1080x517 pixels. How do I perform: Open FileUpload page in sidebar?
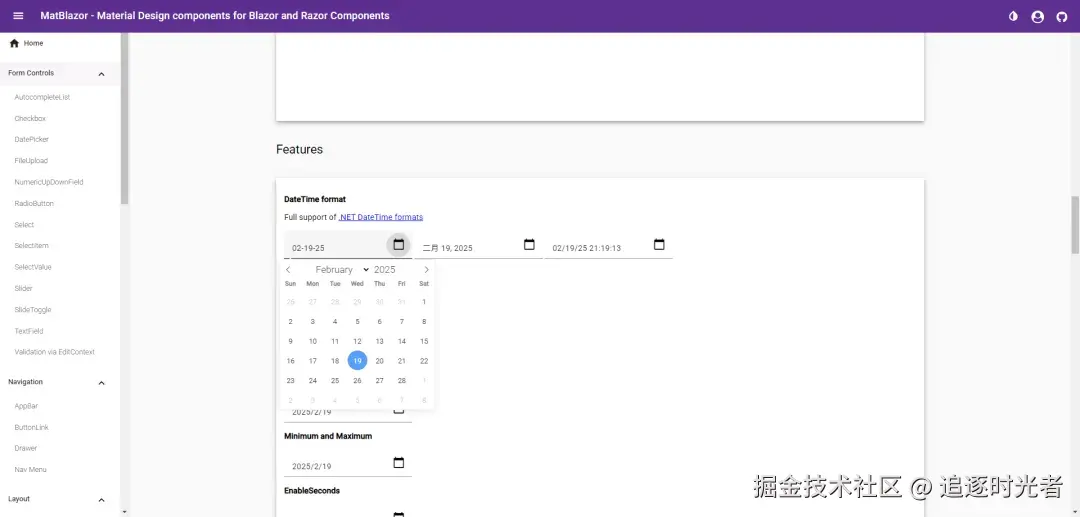coord(31,160)
